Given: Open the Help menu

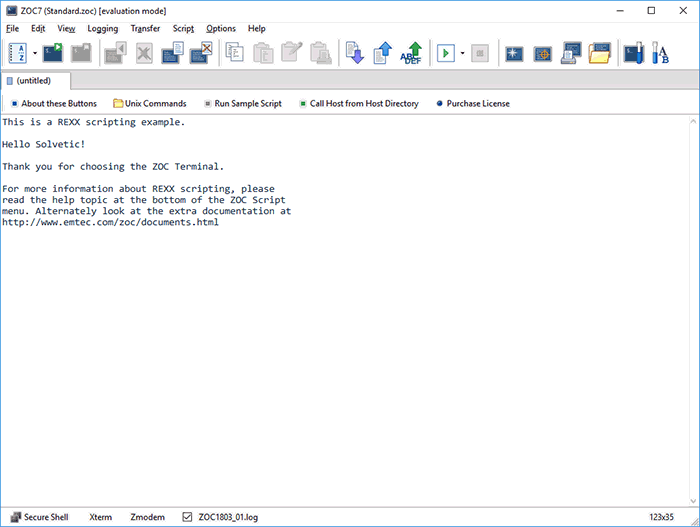Looking at the screenshot, I should (256, 29).
